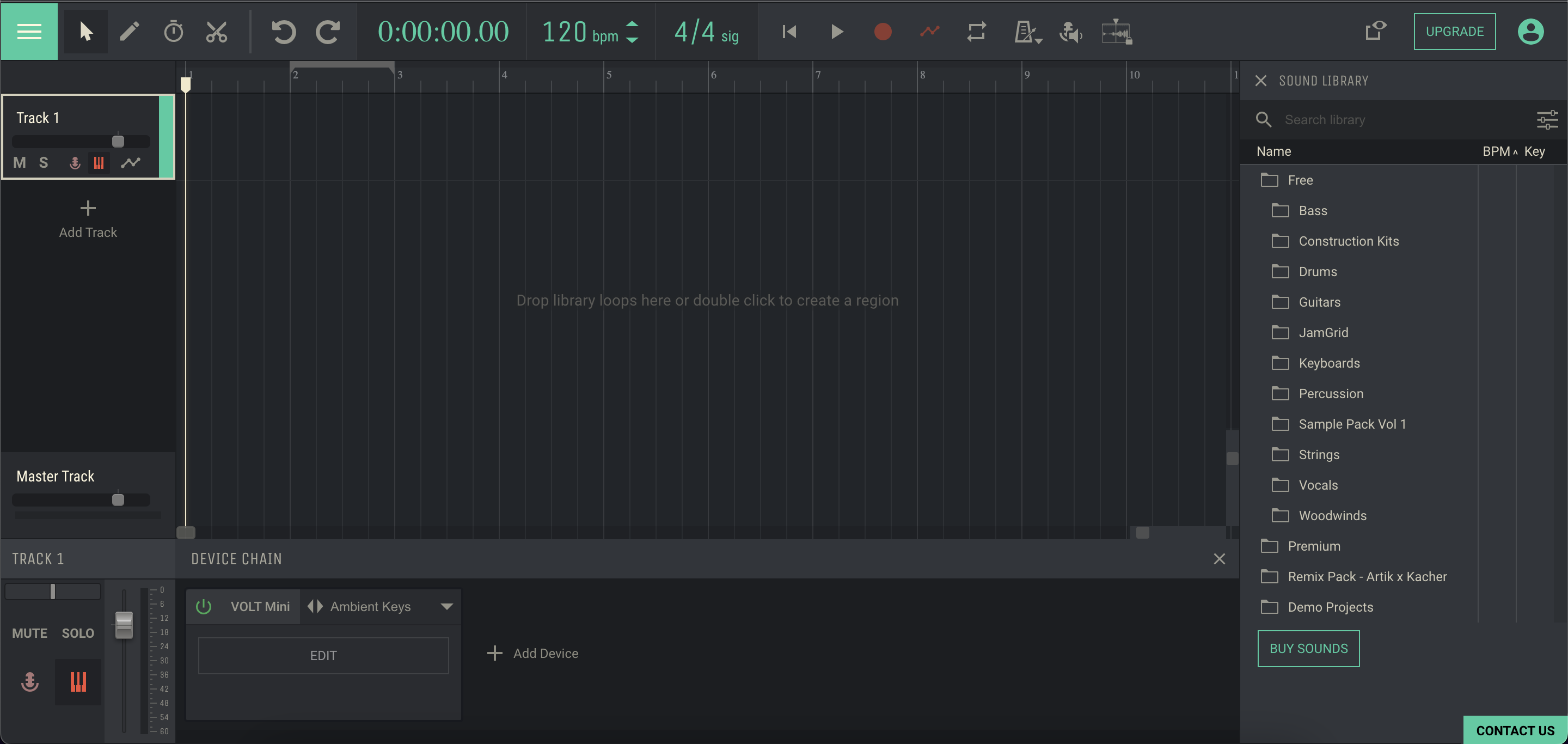Viewport: 1568px width, 744px height.
Task: Toggle loop playback icon
Action: (x=976, y=31)
